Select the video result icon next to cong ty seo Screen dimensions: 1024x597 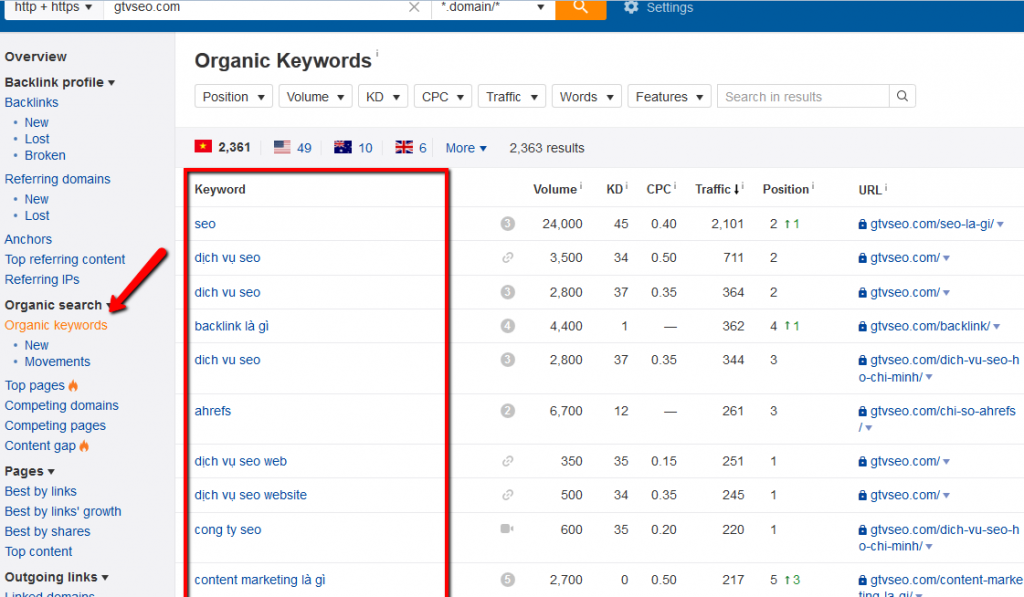coord(506,528)
